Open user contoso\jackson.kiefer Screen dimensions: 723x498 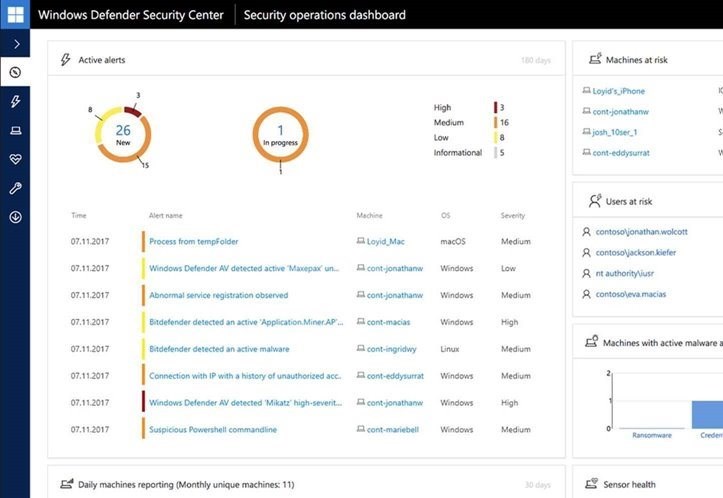pyautogui.click(x=635, y=253)
